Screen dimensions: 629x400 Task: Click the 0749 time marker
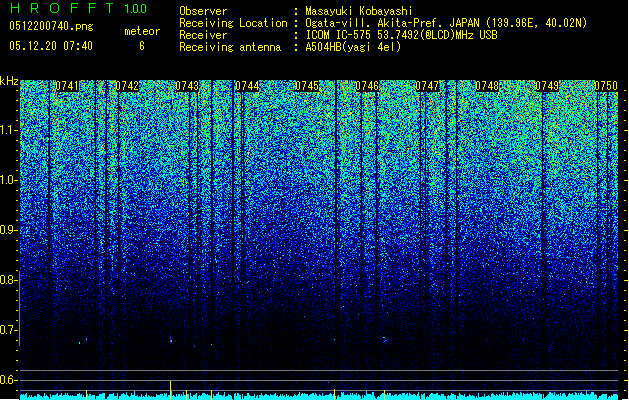pyautogui.click(x=547, y=86)
